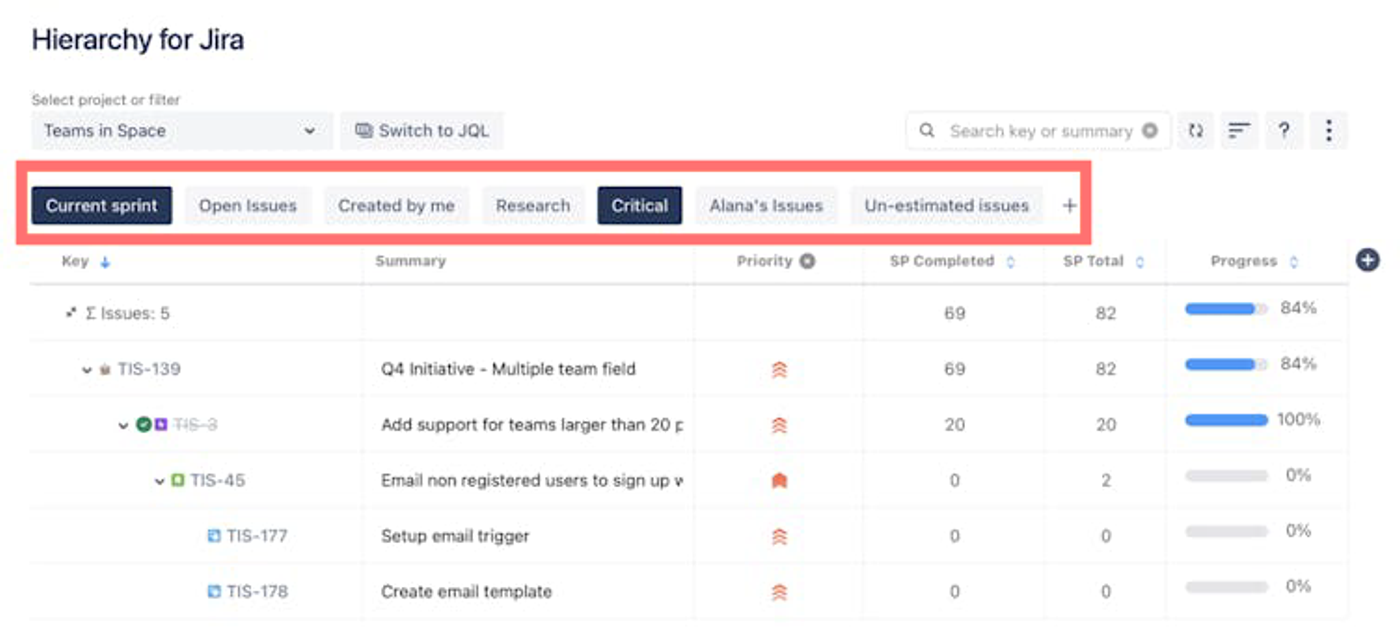Viewport: 1400px width, 639px height.
Task: Select 'Setup email trigger' summary
Action: (x=455, y=536)
